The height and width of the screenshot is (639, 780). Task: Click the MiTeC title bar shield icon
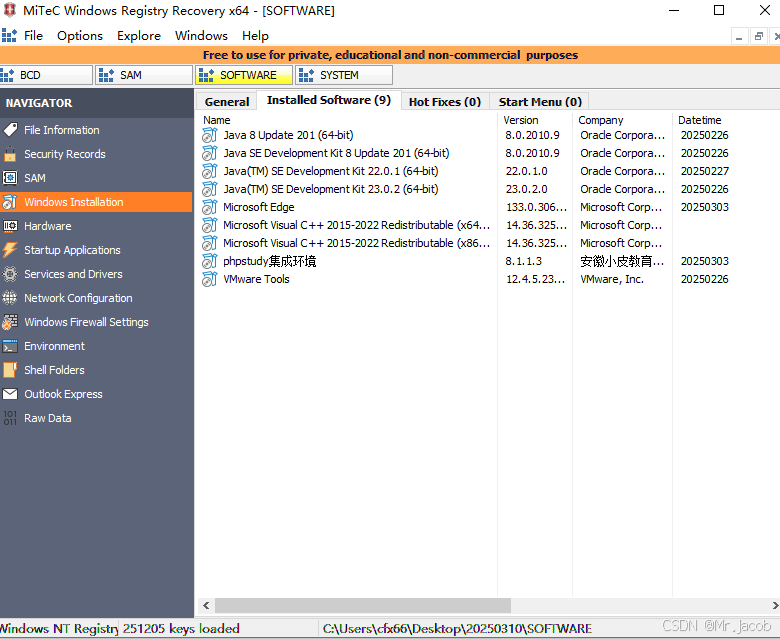[9, 10]
